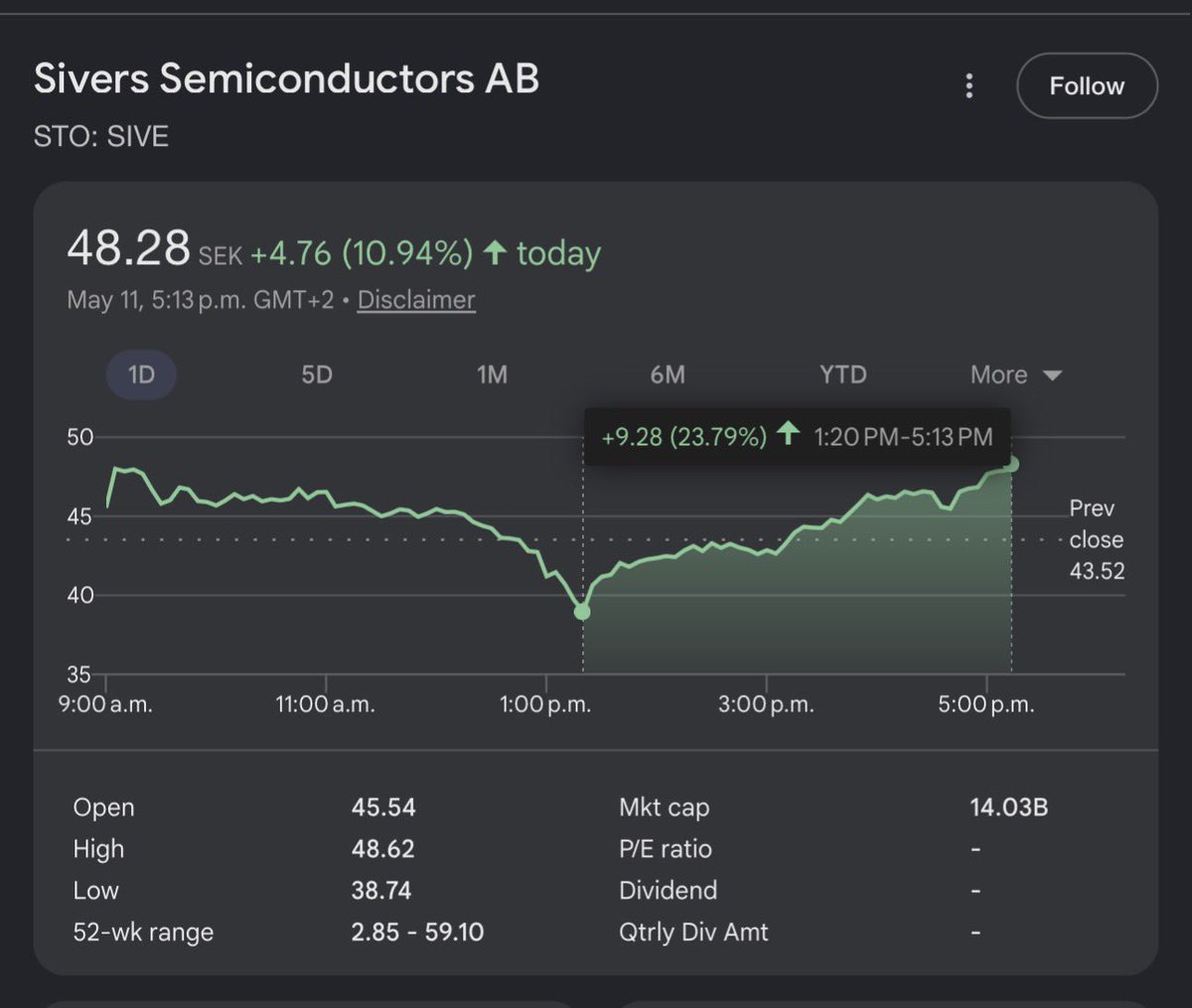Click the Open value 45.54
Image resolution: width=1192 pixels, height=1008 pixels.
pyautogui.click(x=383, y=807)
